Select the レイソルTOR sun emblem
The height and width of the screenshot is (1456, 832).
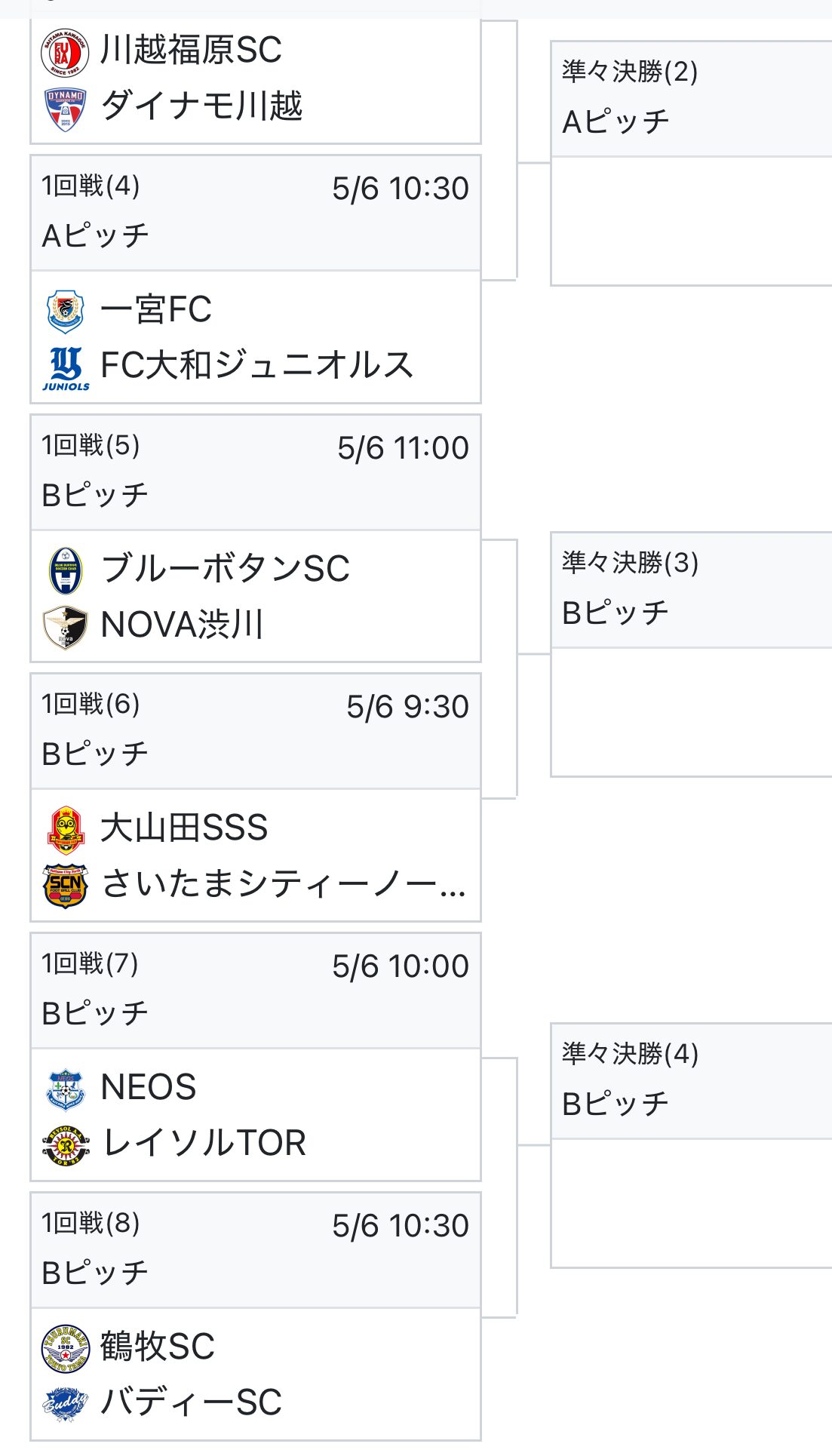pyautogui.click(x=66, y=1145)
